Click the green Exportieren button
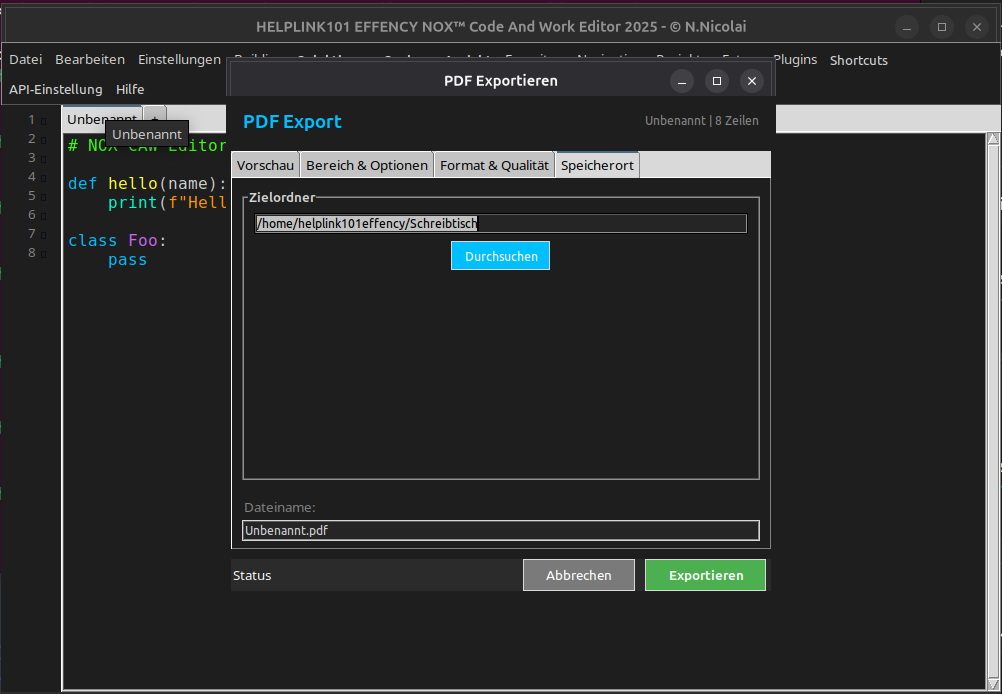 (x=705, y=575)
